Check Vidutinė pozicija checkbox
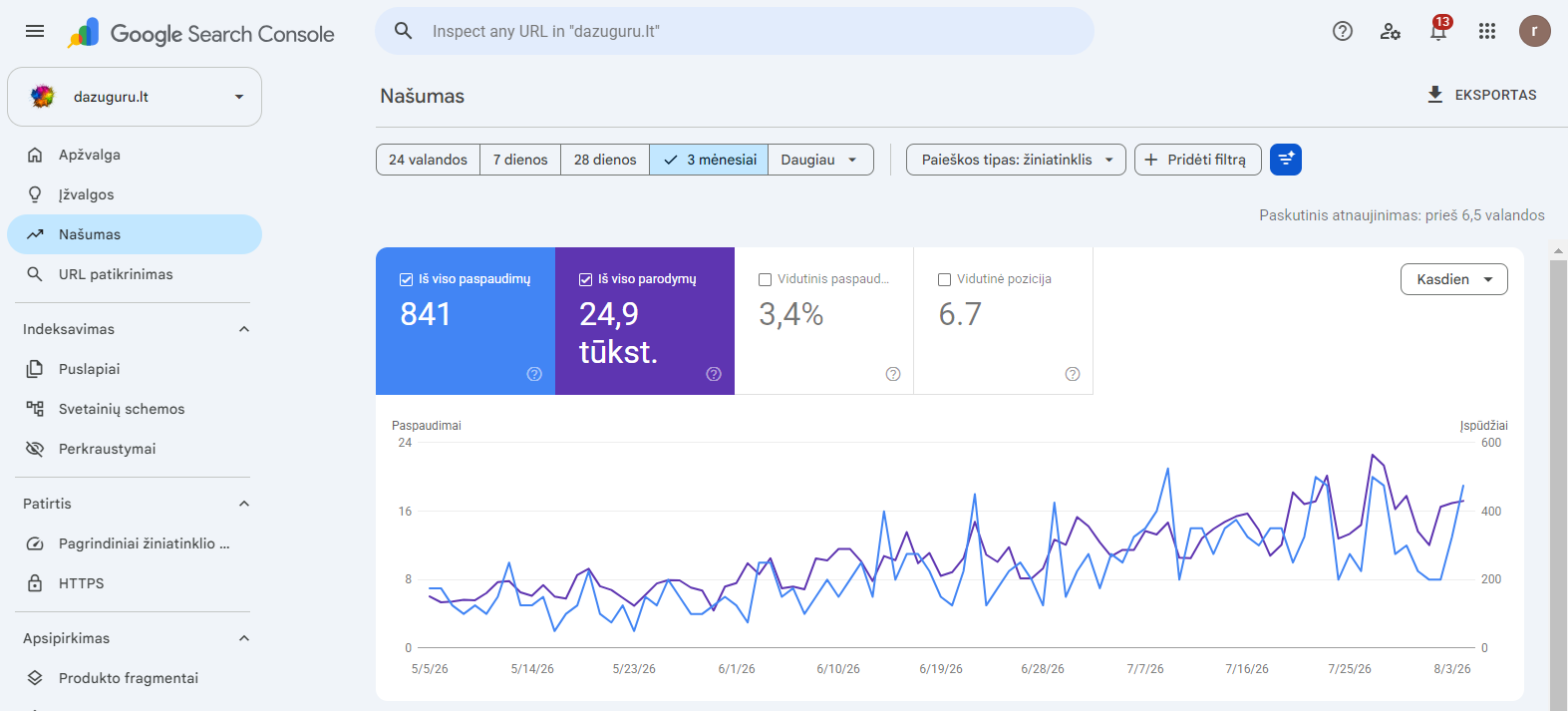Viewport: 1568px width, 711px height. (944, 279)
